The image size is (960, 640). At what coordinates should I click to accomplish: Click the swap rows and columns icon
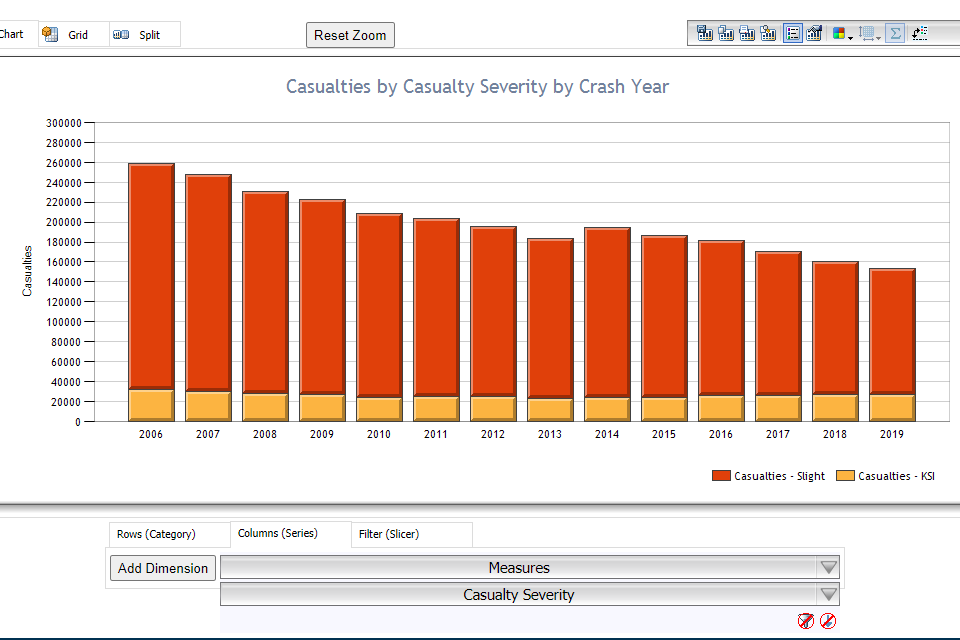tap(920, 33)
